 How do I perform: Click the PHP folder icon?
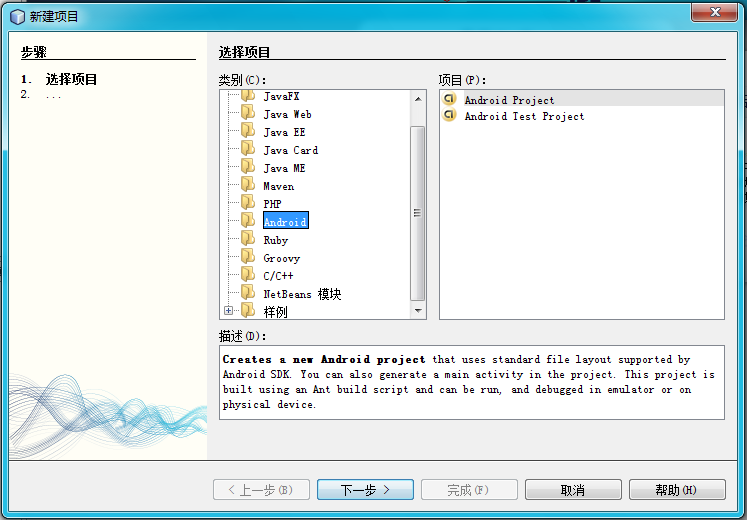[x=248, y=204]
